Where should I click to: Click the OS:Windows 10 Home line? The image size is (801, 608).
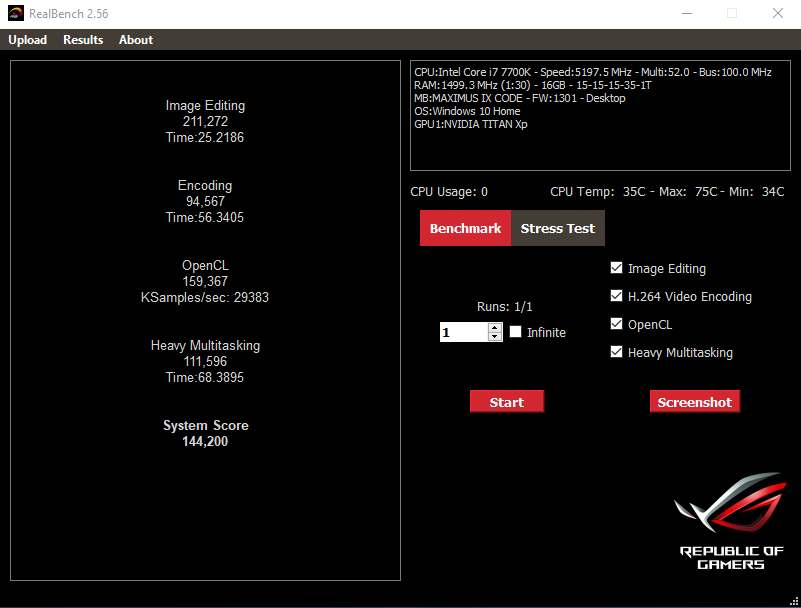[467, 111]
